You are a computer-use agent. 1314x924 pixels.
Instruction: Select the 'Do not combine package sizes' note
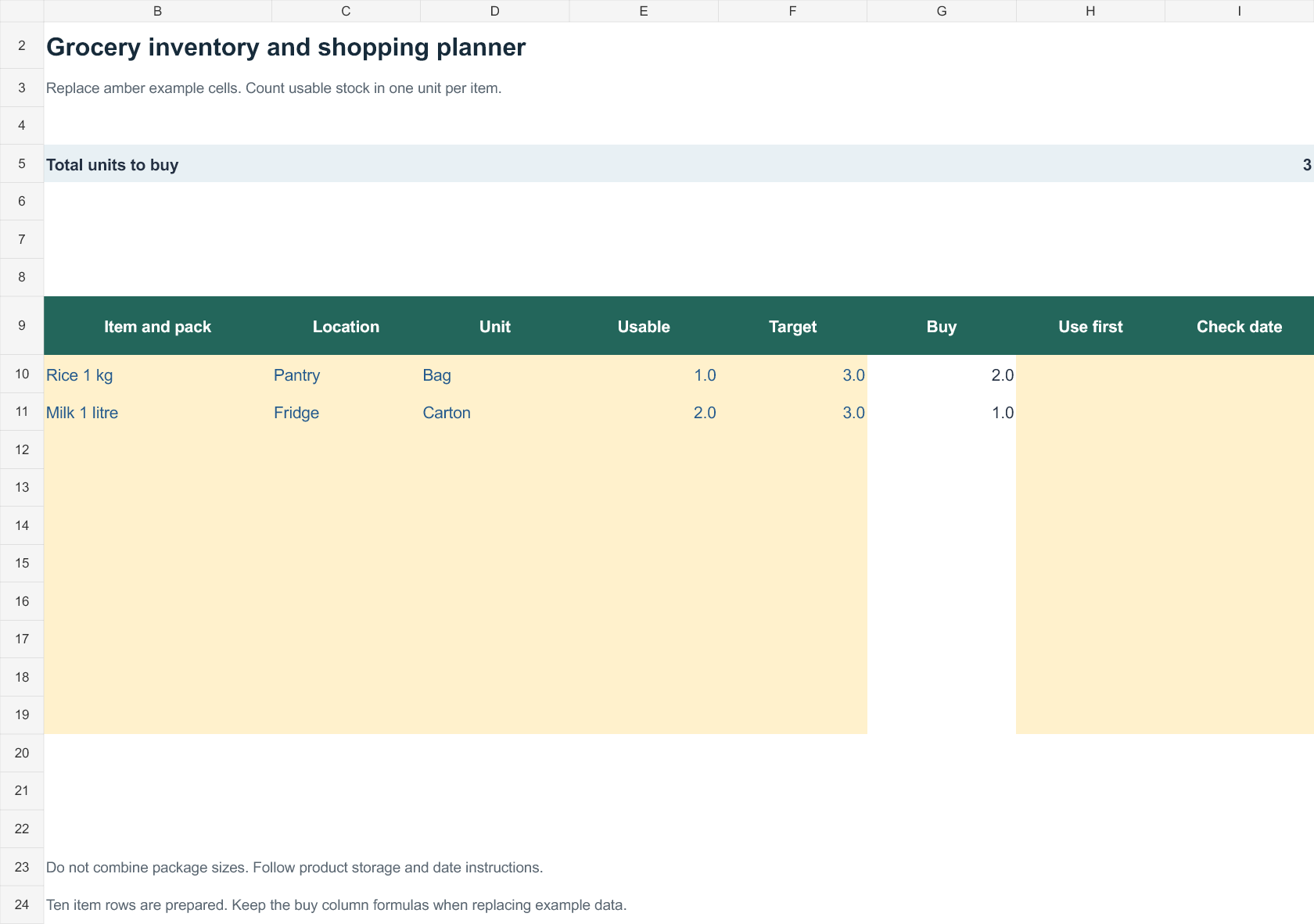294,867
